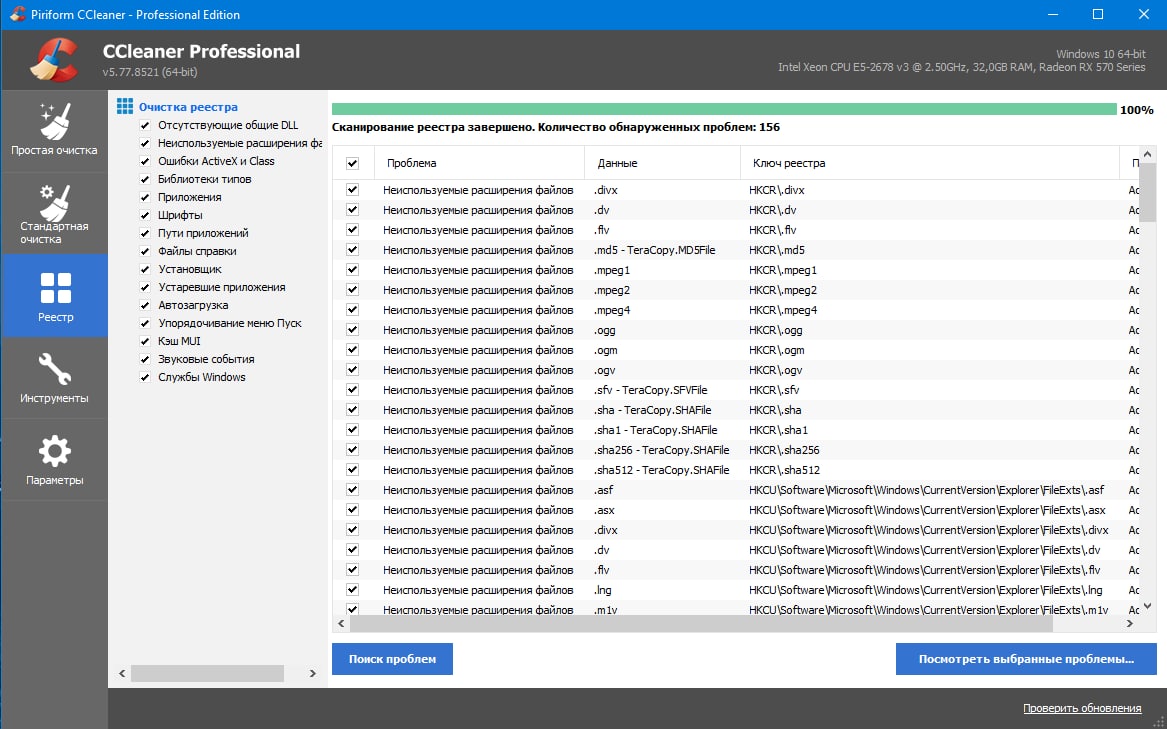1167x729 pixels.
Task: Click Посмотреть выбранные проблемы button
Action: [x=1026, y=659]
